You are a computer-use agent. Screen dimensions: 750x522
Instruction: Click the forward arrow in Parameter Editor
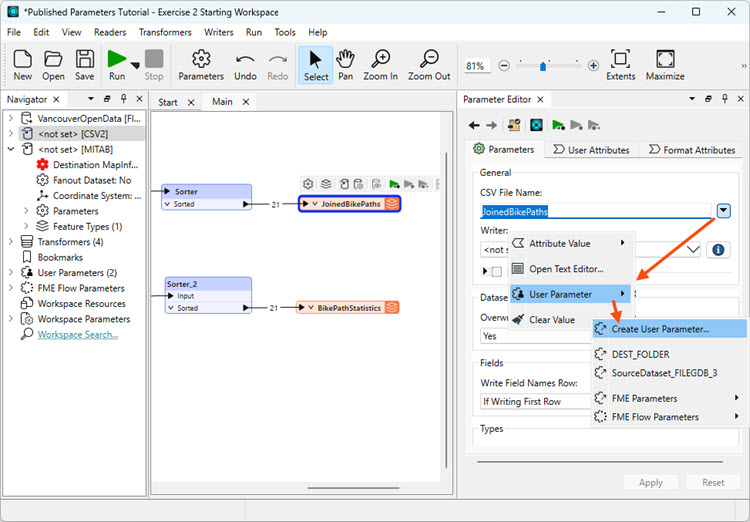[491, 125]
